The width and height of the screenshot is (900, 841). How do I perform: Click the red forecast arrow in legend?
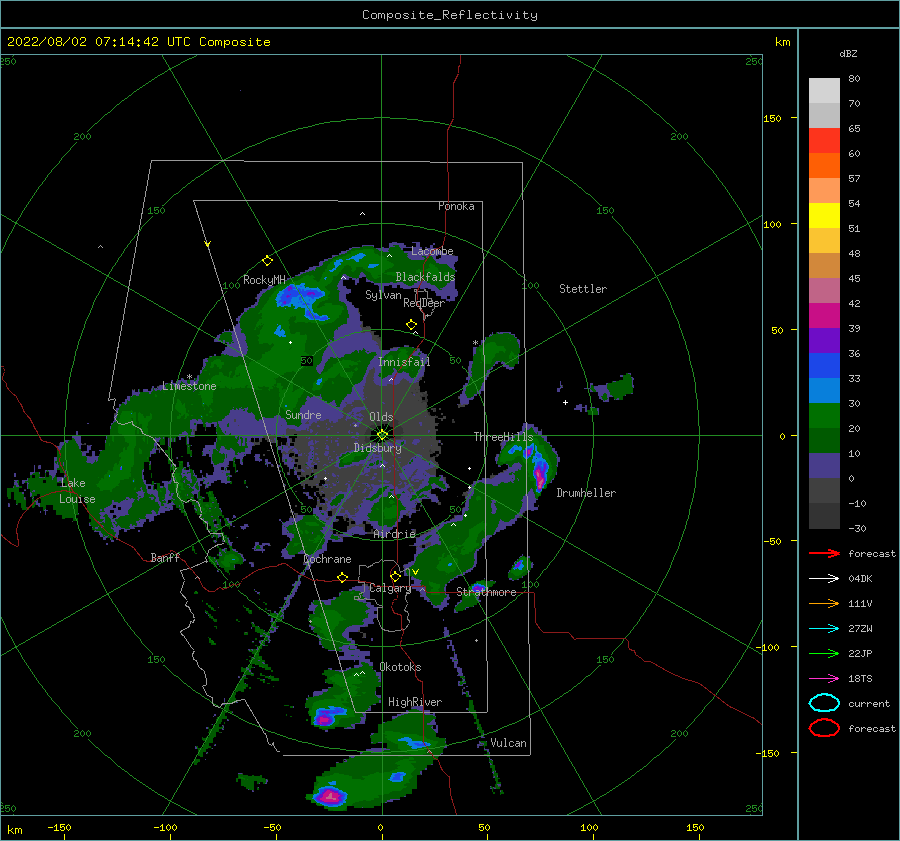[x=824, y=553]
